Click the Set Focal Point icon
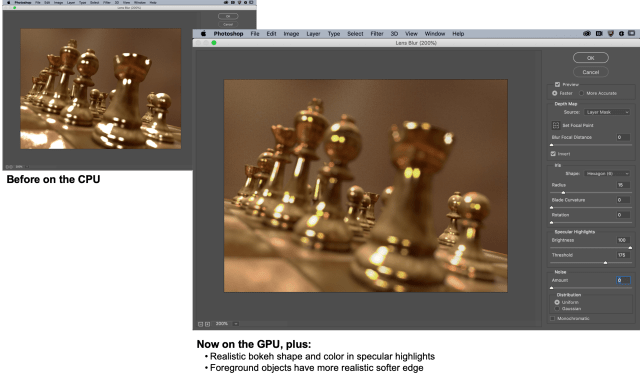The height and width of the screenshot is (378, 640). click(x=556, y=125)
